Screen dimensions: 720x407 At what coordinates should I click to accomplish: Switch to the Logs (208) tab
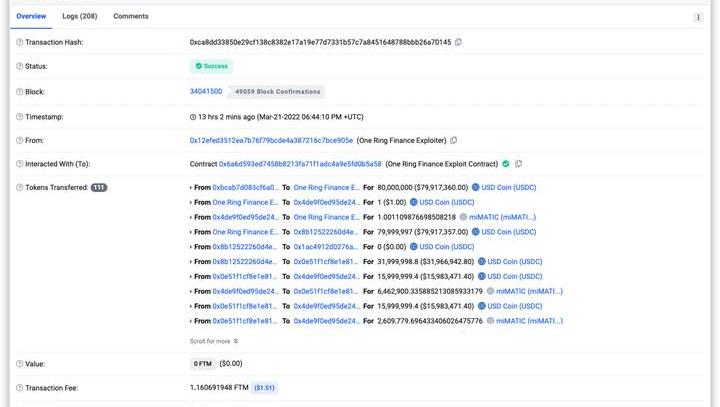[79, 17]
